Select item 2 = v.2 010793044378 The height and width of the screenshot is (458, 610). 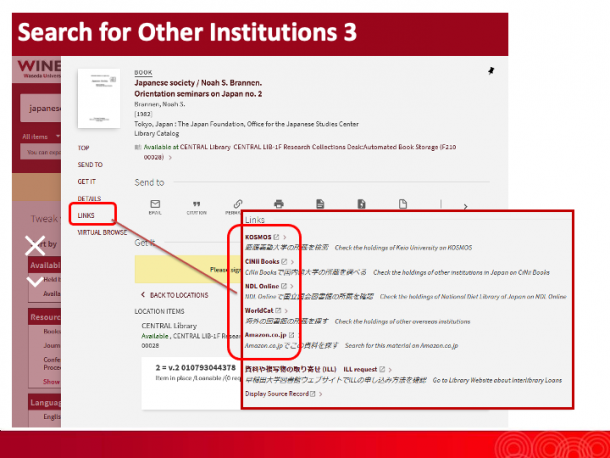(196, 367)
